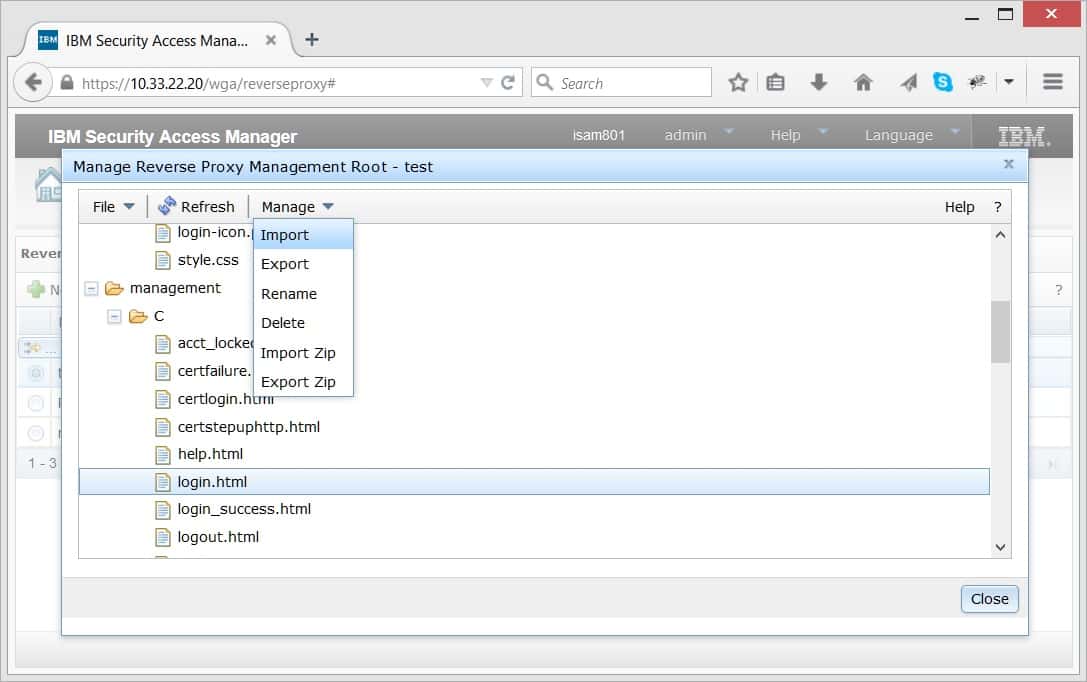1087x682 pixels.
Task: Click the question mark help icon in the dialog
Action: pos(997,206)
